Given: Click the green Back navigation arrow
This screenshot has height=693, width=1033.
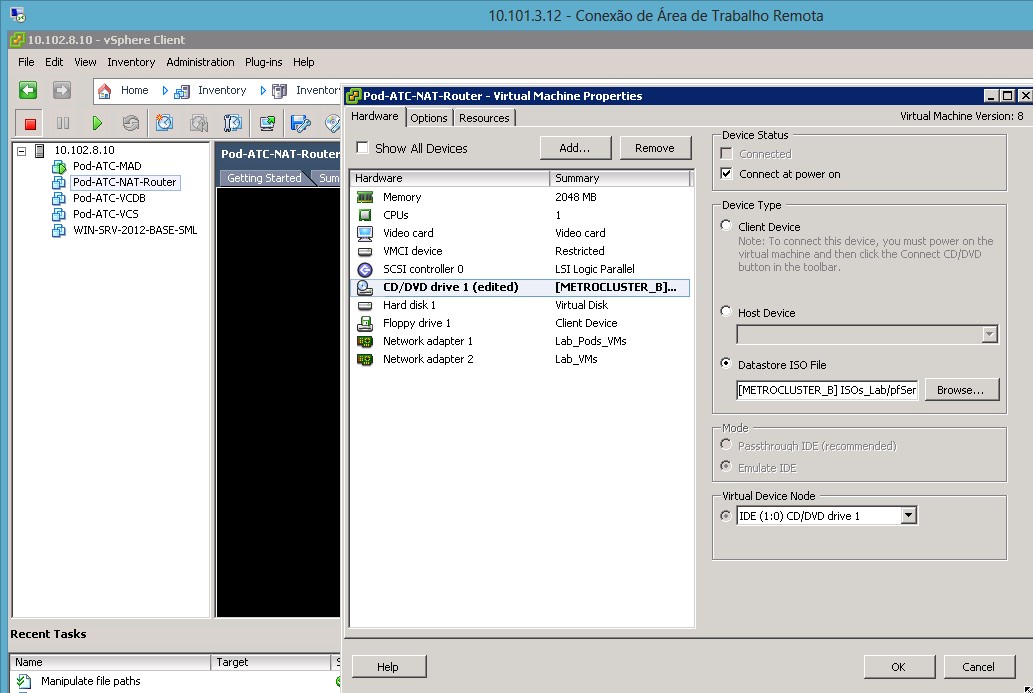Looking at the screenshot, I should coord(28,90).
